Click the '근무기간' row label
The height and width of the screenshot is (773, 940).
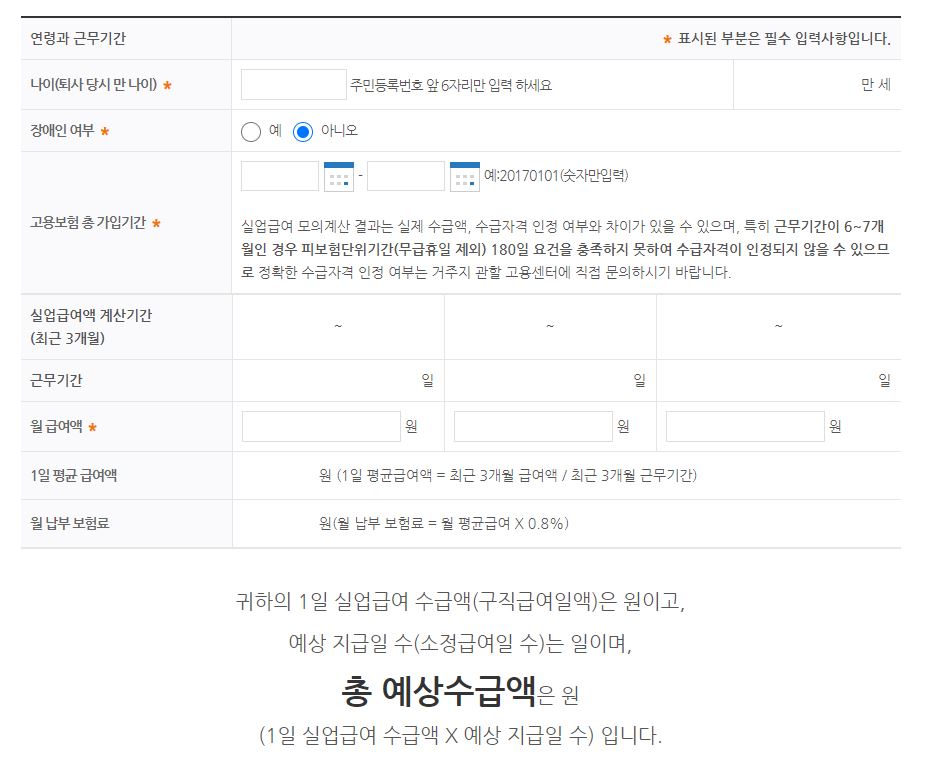coord(56,380)
